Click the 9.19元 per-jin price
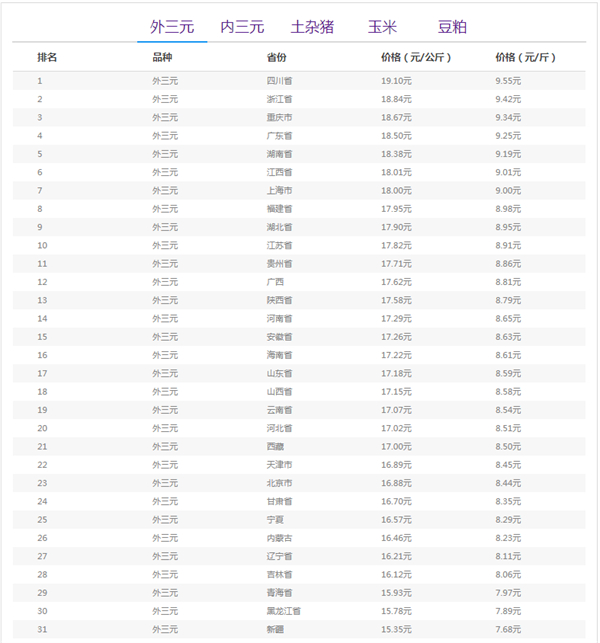This screenshot has width=600, height=643. click(508, 154)
